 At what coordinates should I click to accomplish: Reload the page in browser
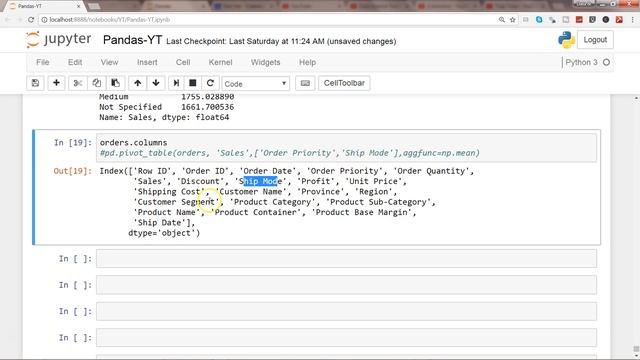(31, 20)
